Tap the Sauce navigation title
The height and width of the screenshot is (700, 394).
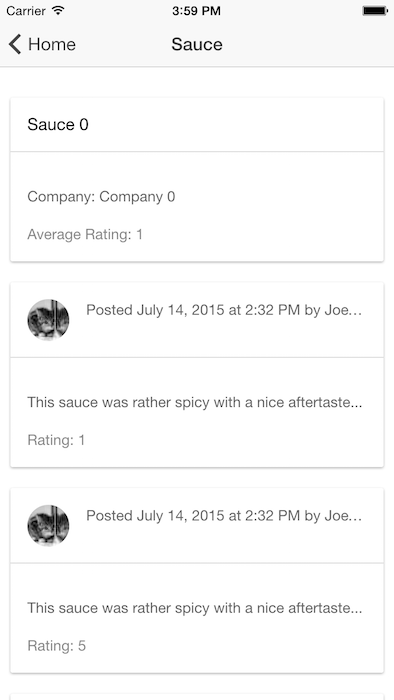coord(197,44)
